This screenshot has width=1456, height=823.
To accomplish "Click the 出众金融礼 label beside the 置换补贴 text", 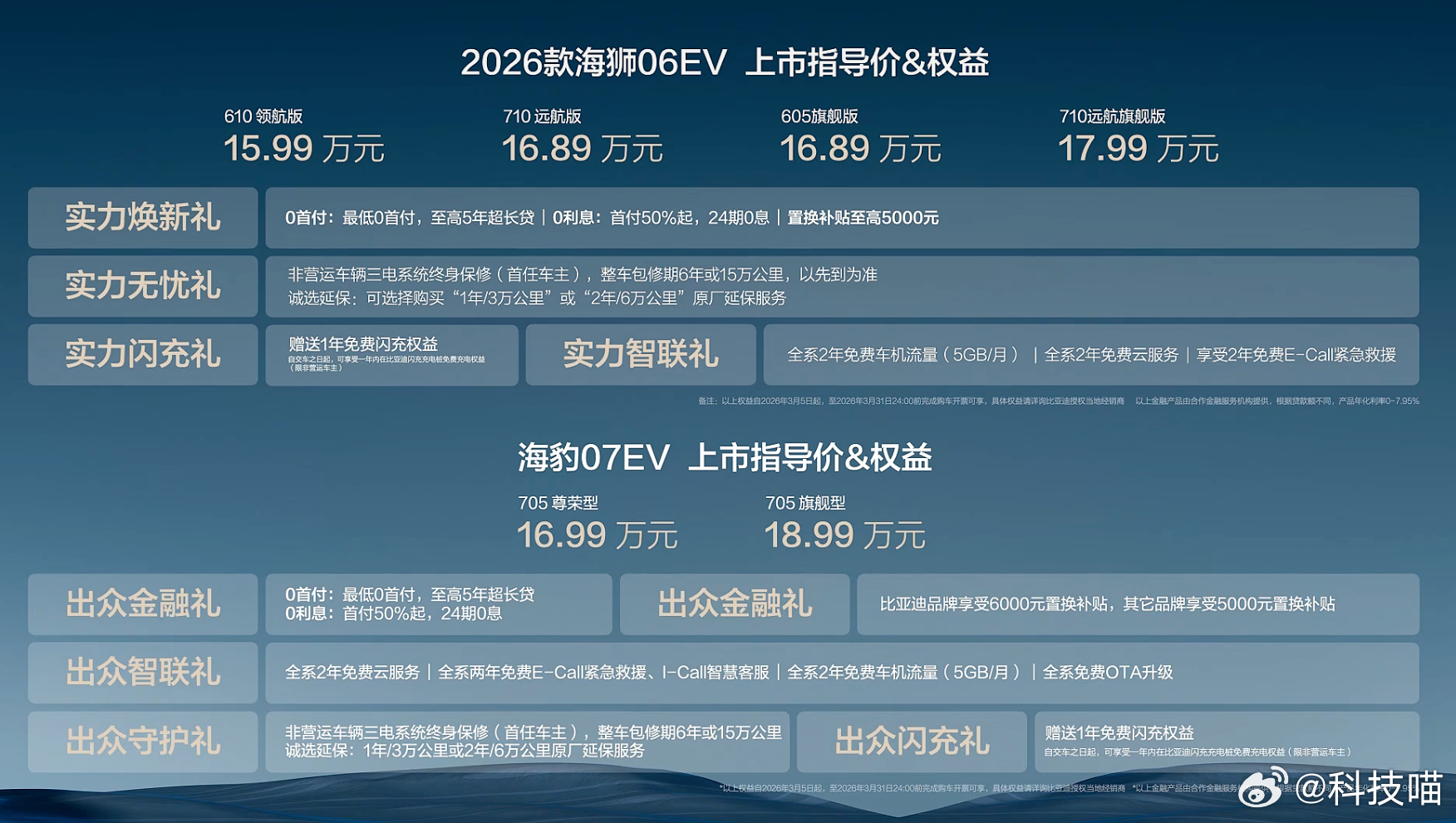I will click(x=735, y=604).
